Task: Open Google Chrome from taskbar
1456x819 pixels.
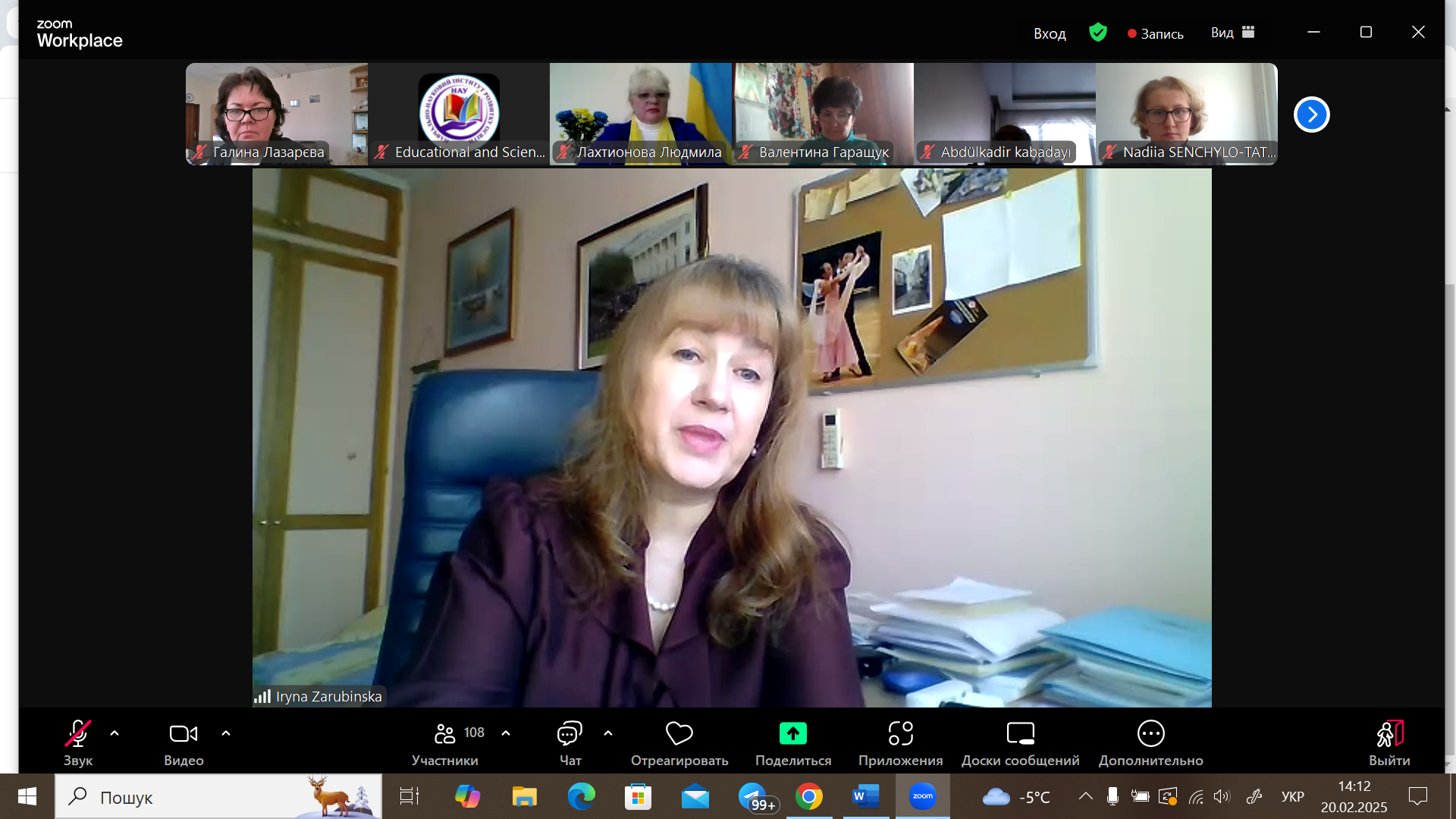Action: 809,797
